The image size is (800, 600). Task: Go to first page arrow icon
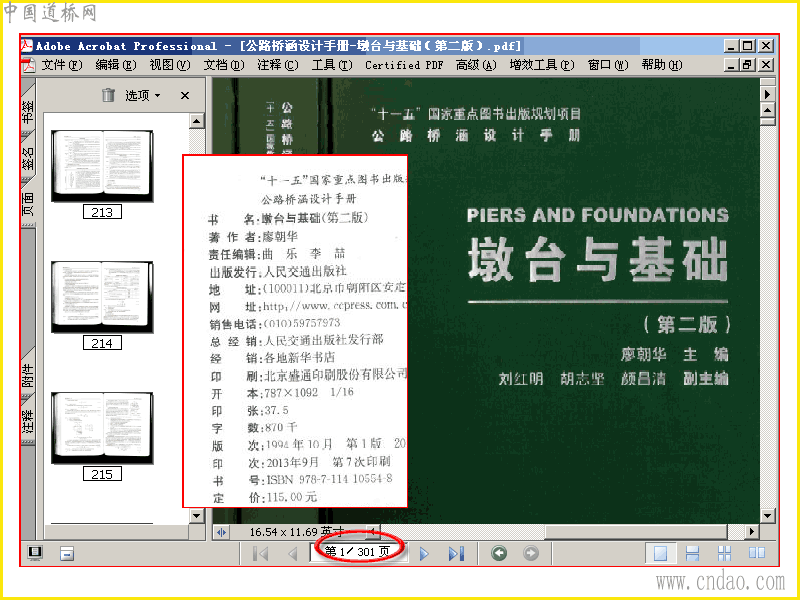click(261, 554)
